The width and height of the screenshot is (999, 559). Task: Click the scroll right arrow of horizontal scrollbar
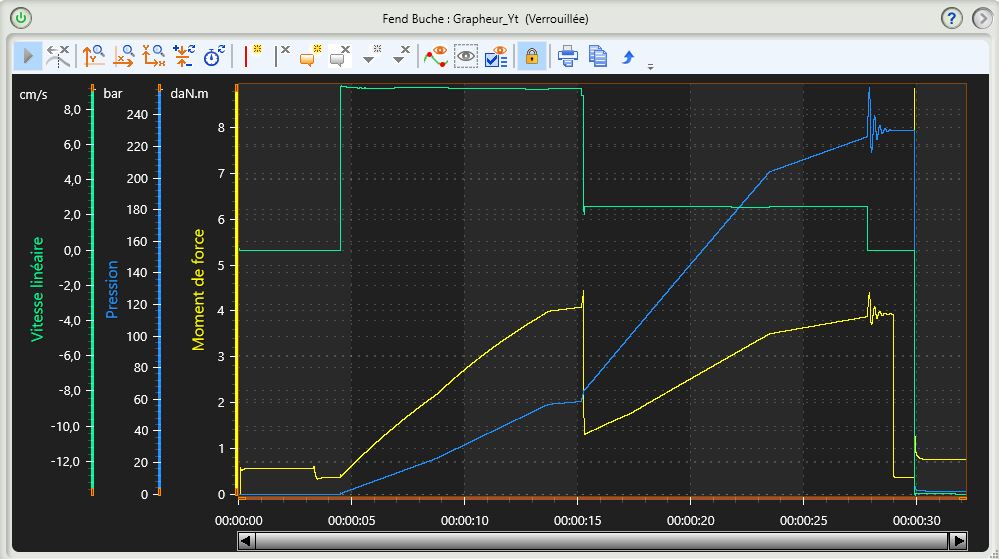[x=958, y=541]
